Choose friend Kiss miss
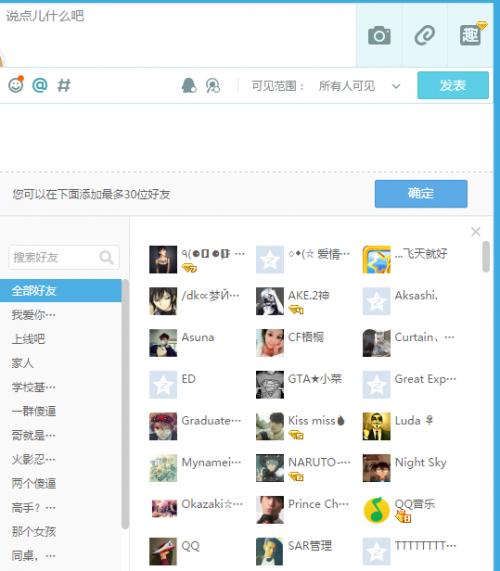The height and width of the screenshot is (571, 500). click(300, 426)
